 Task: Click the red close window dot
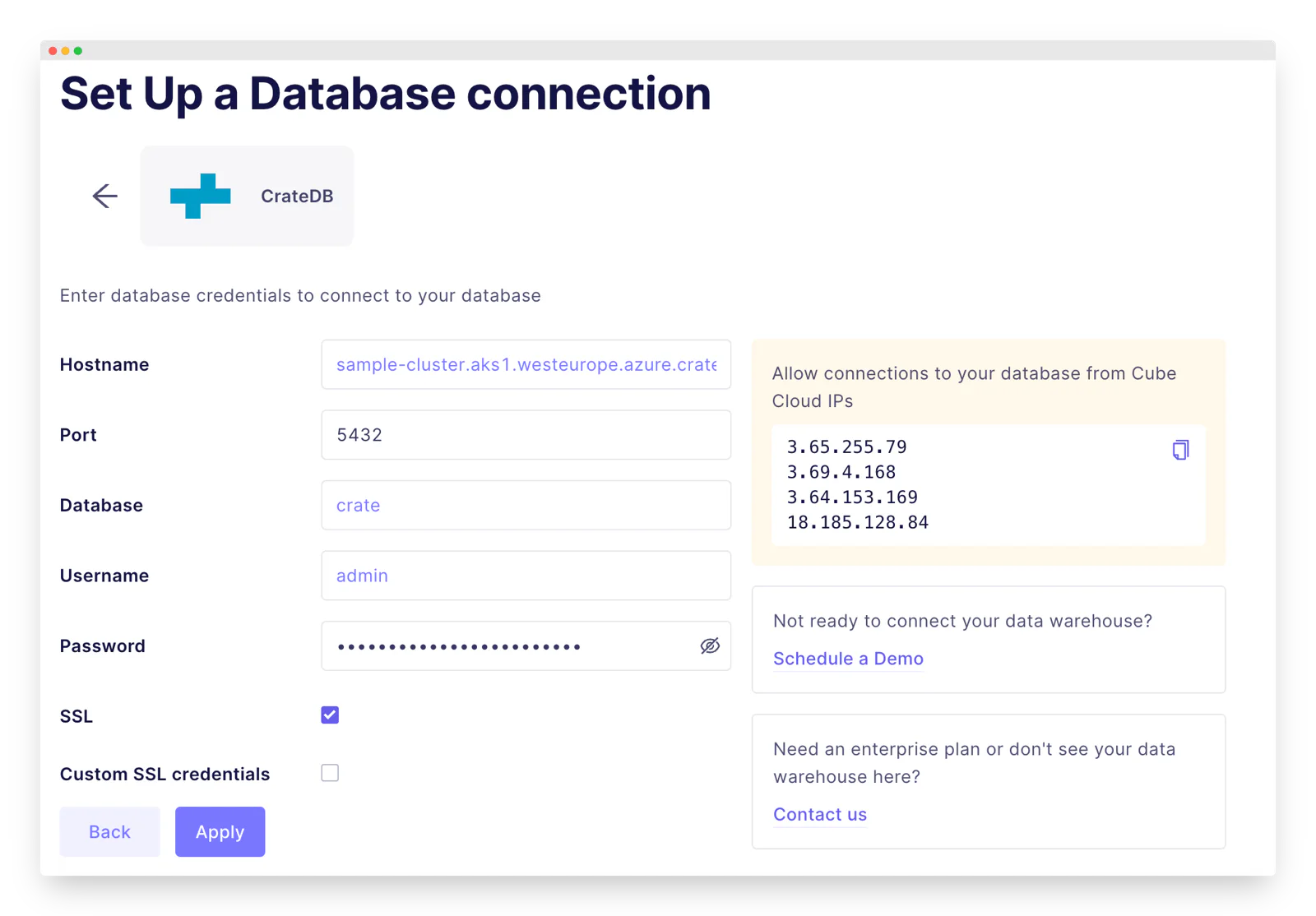pyautogui.click(x=53, y=51)
